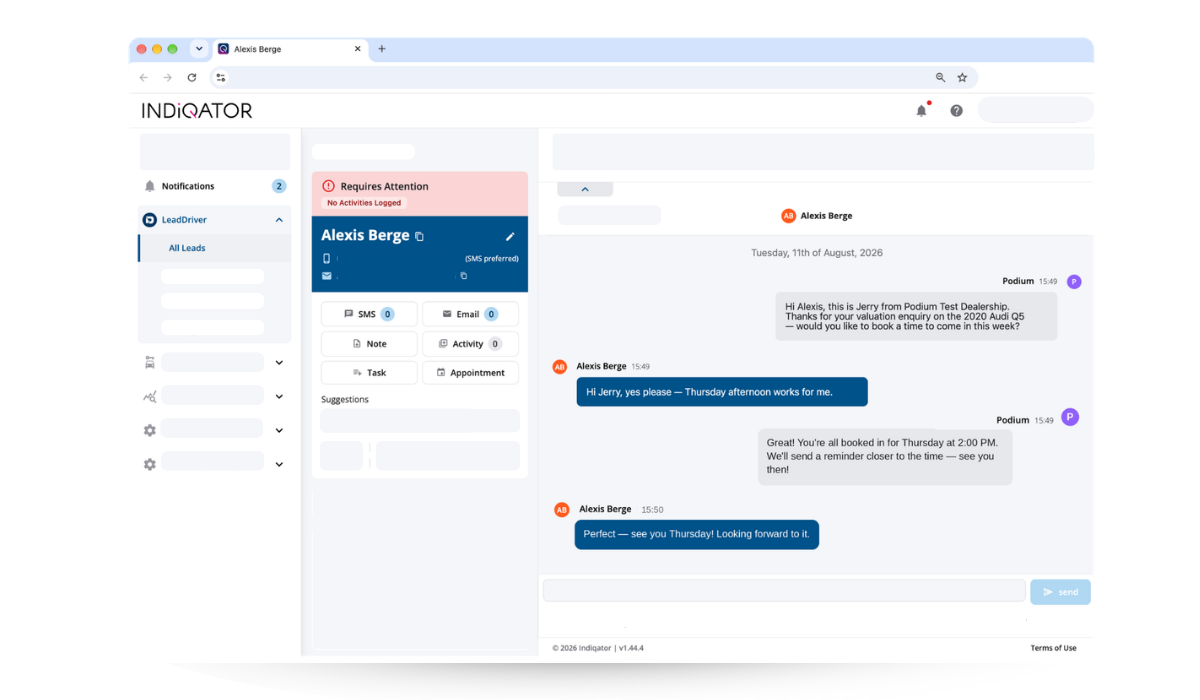Open site information icon in address bar
This screenshot has height=700, width=1200.
221,77
